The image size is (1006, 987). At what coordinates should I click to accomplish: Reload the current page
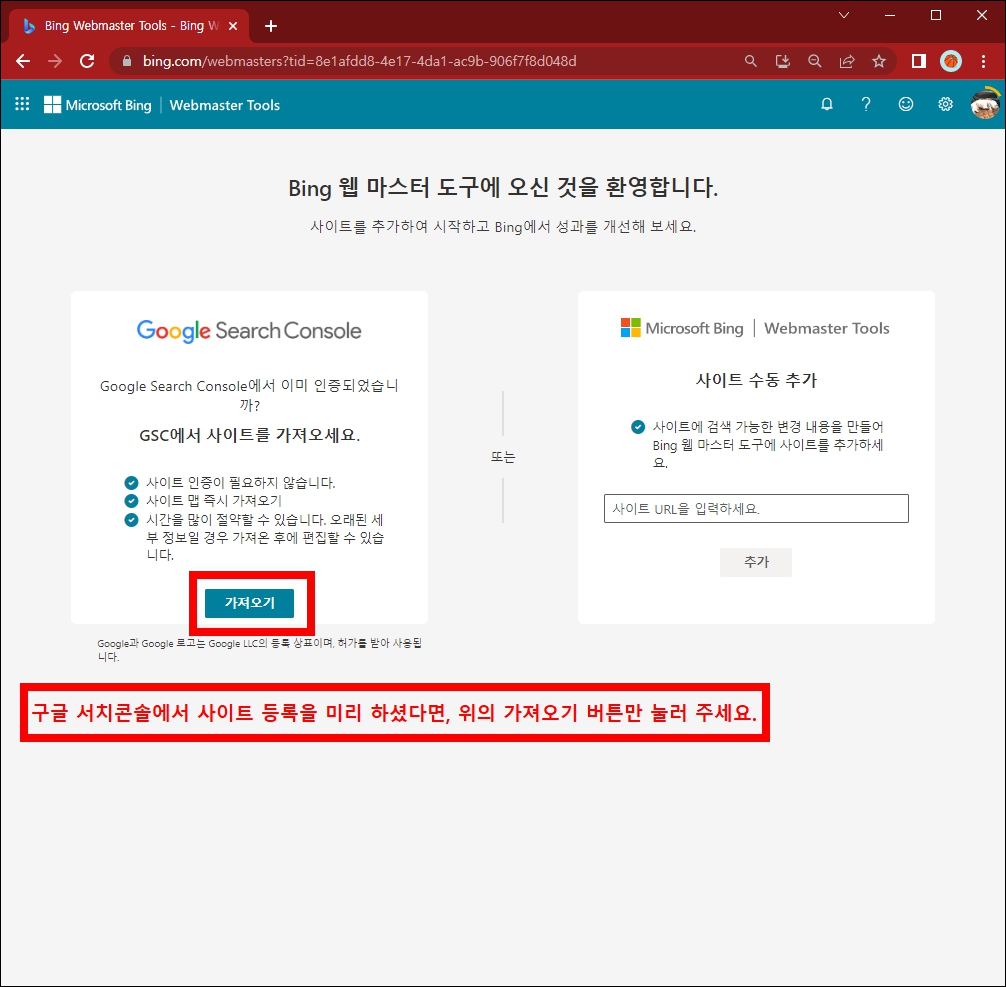(87, 61)
